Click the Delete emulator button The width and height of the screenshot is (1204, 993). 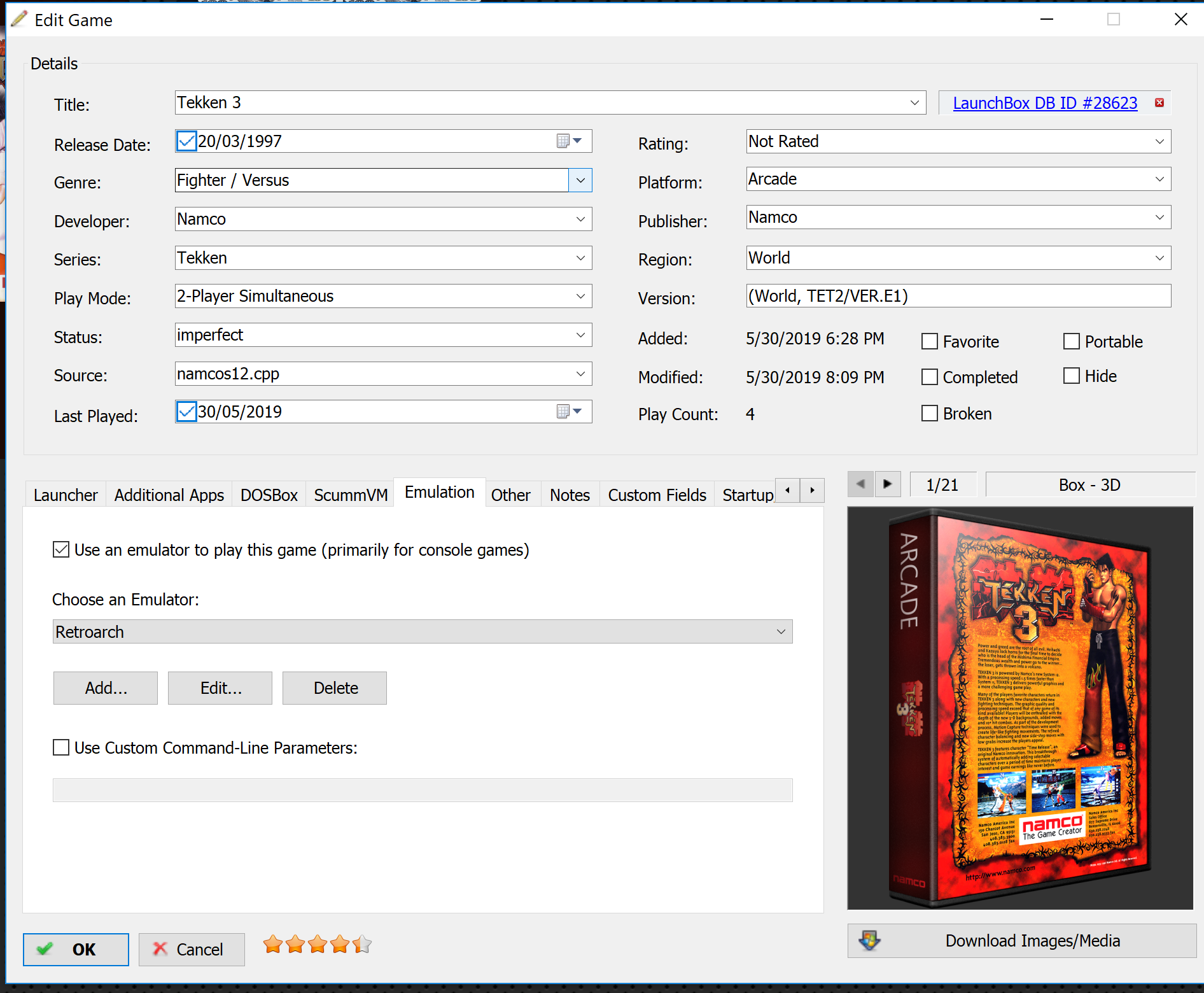click(x=335, y=688)
